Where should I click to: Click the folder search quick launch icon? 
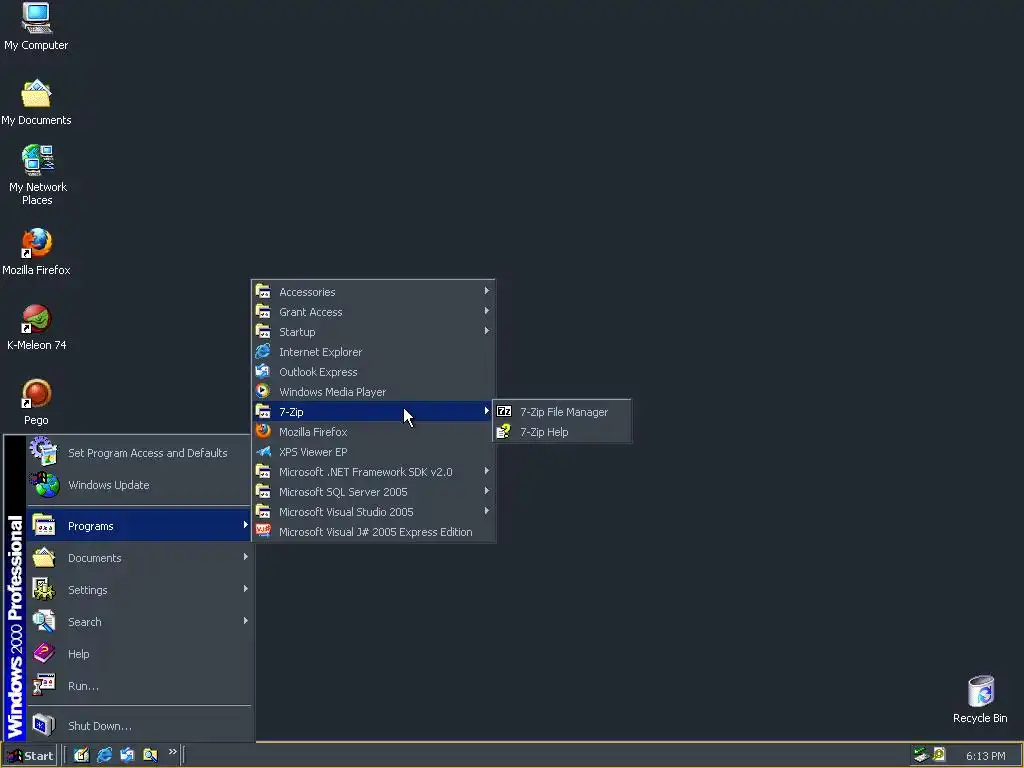(150, 755)
